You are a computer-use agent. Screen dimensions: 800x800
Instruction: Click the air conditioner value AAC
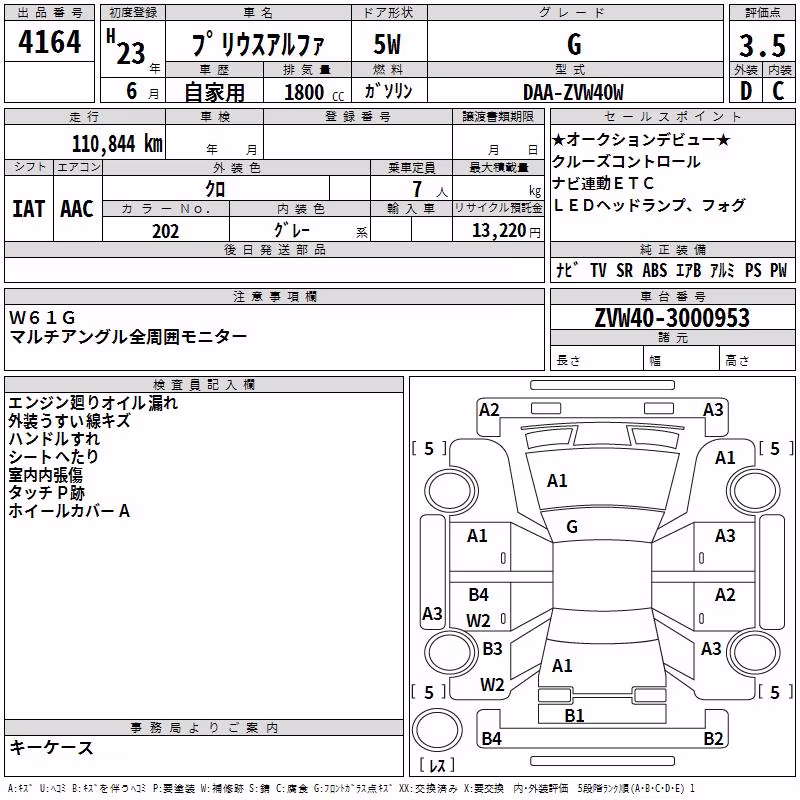(77, 209)
